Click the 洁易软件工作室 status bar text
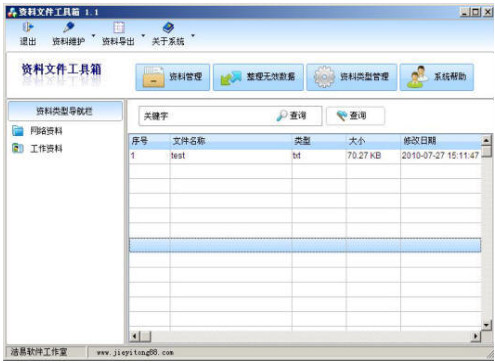Image resolution: width=495 pixels, height=363 pixels. point(39,352)
